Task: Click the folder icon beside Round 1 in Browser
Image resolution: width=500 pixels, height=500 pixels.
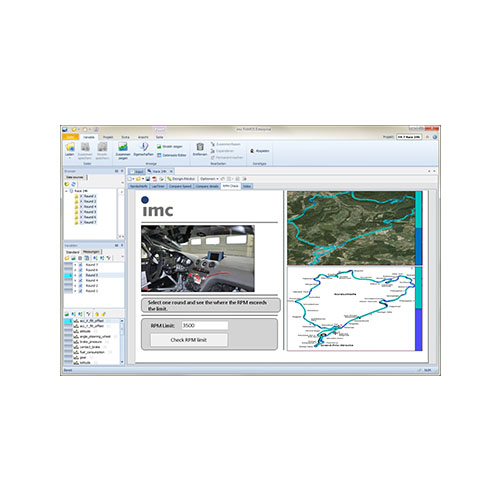Action: pyautogui.click(x=76, y=196)
